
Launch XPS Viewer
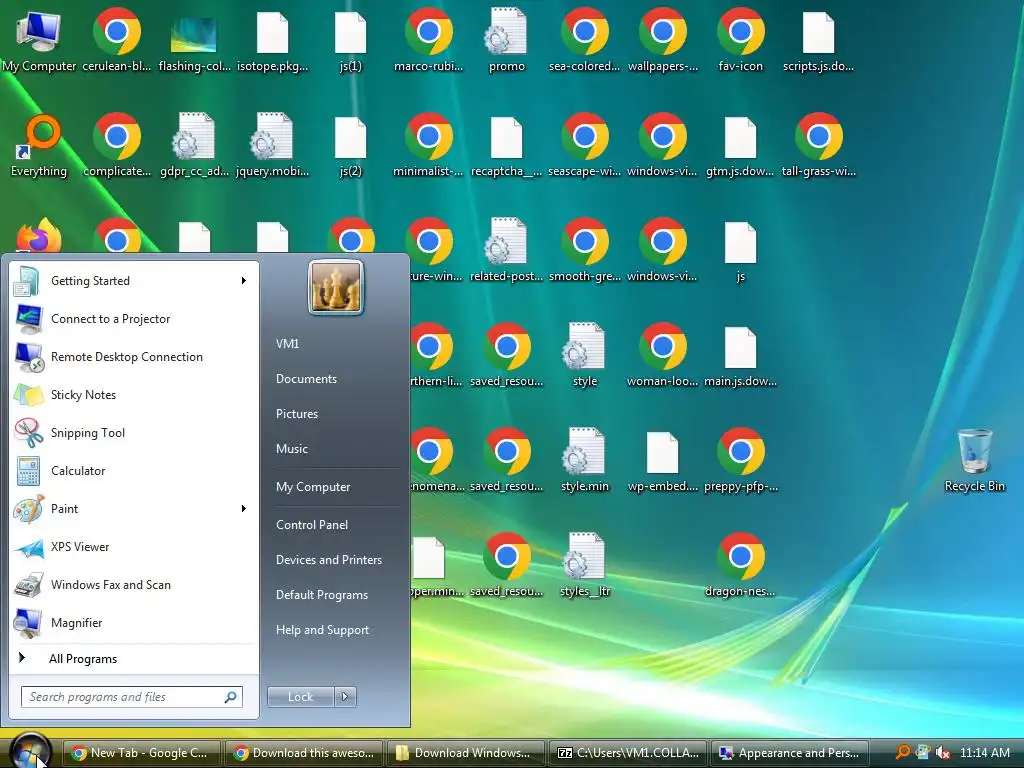point(133,547)
